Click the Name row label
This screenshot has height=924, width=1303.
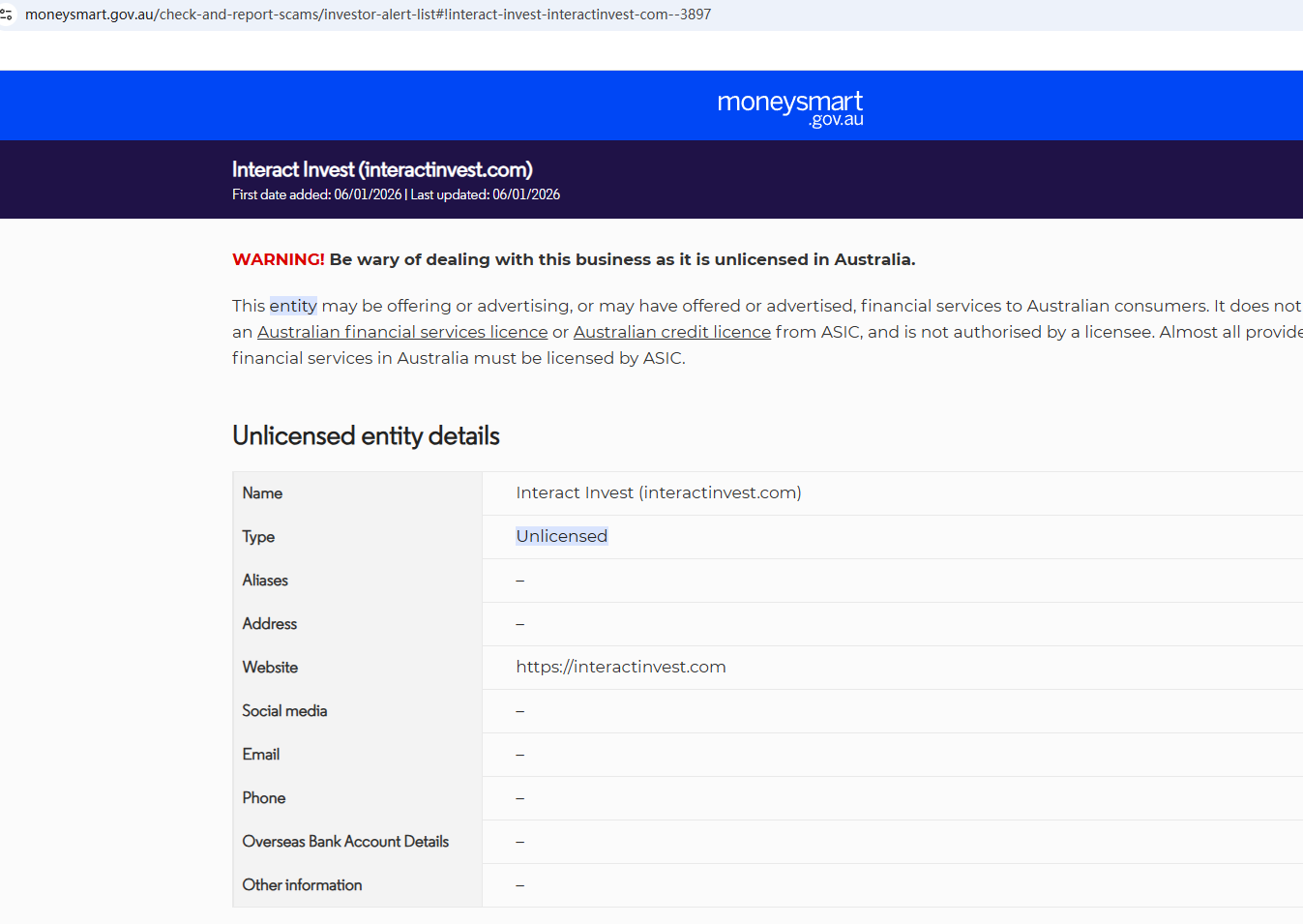coord(262,493)
